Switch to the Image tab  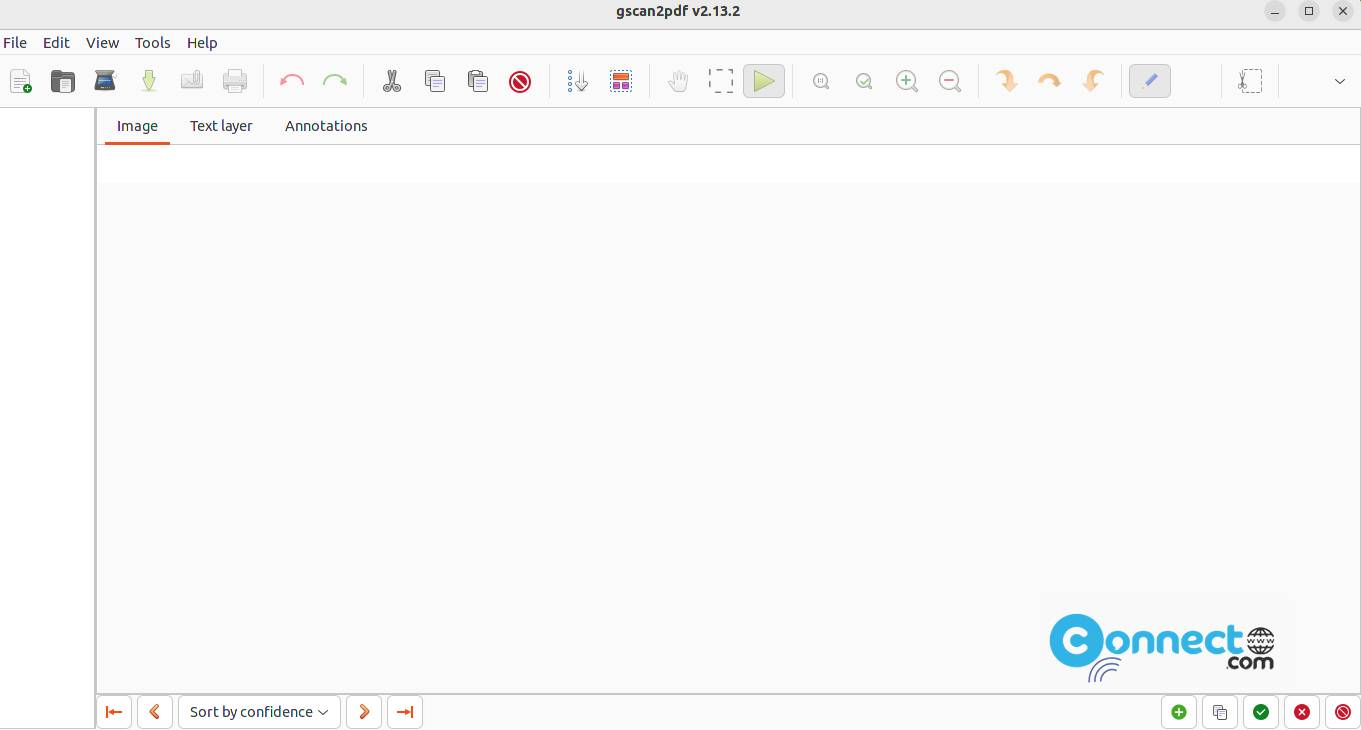pos(137,126)
